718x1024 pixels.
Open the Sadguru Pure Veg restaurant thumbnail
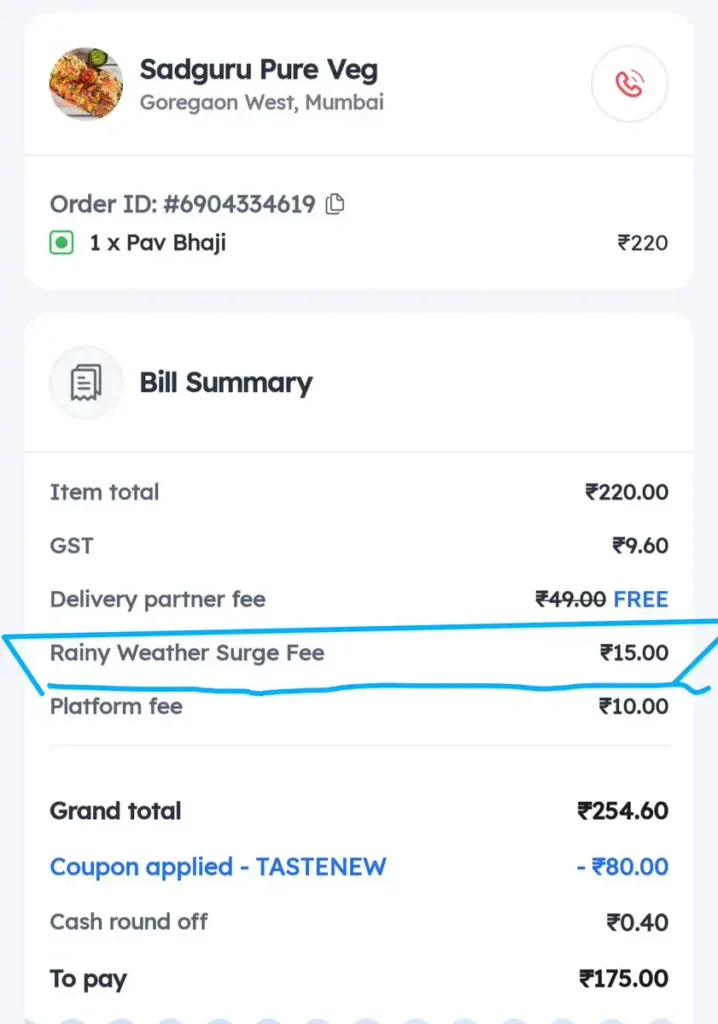click(86, 84)
